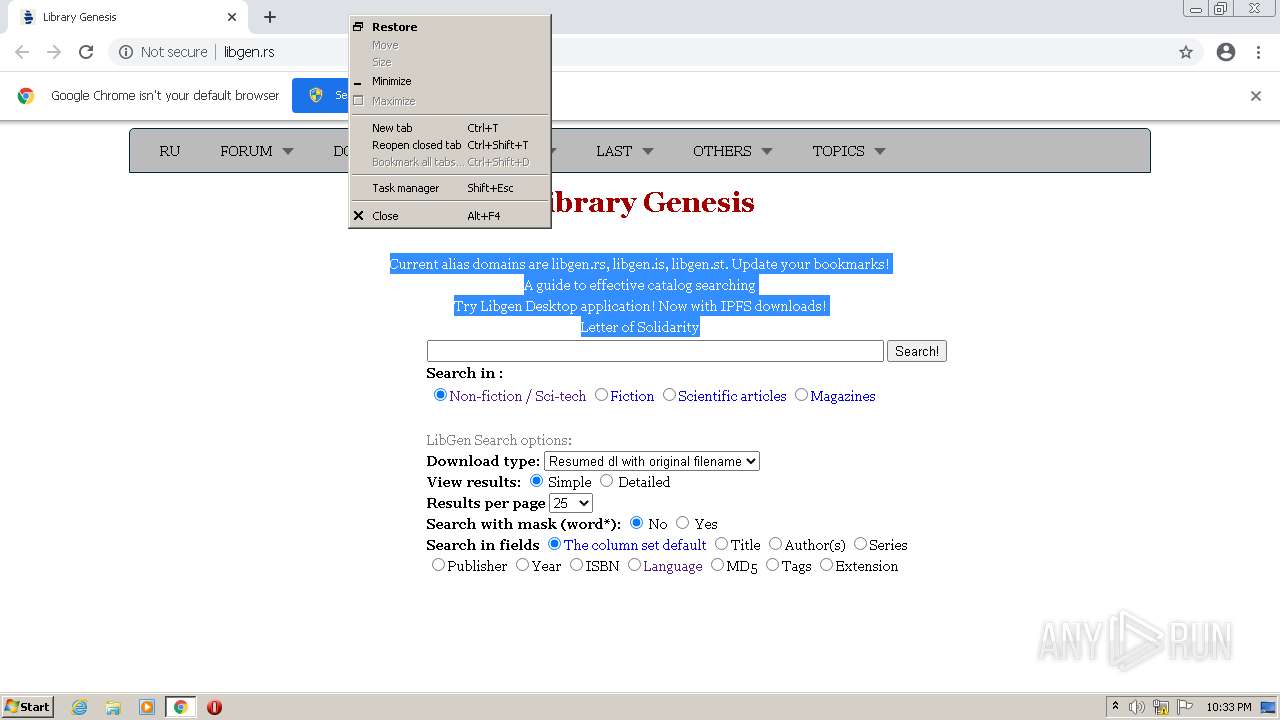Select Title search field radio
1280x720 pixels.
coord(721,544)
